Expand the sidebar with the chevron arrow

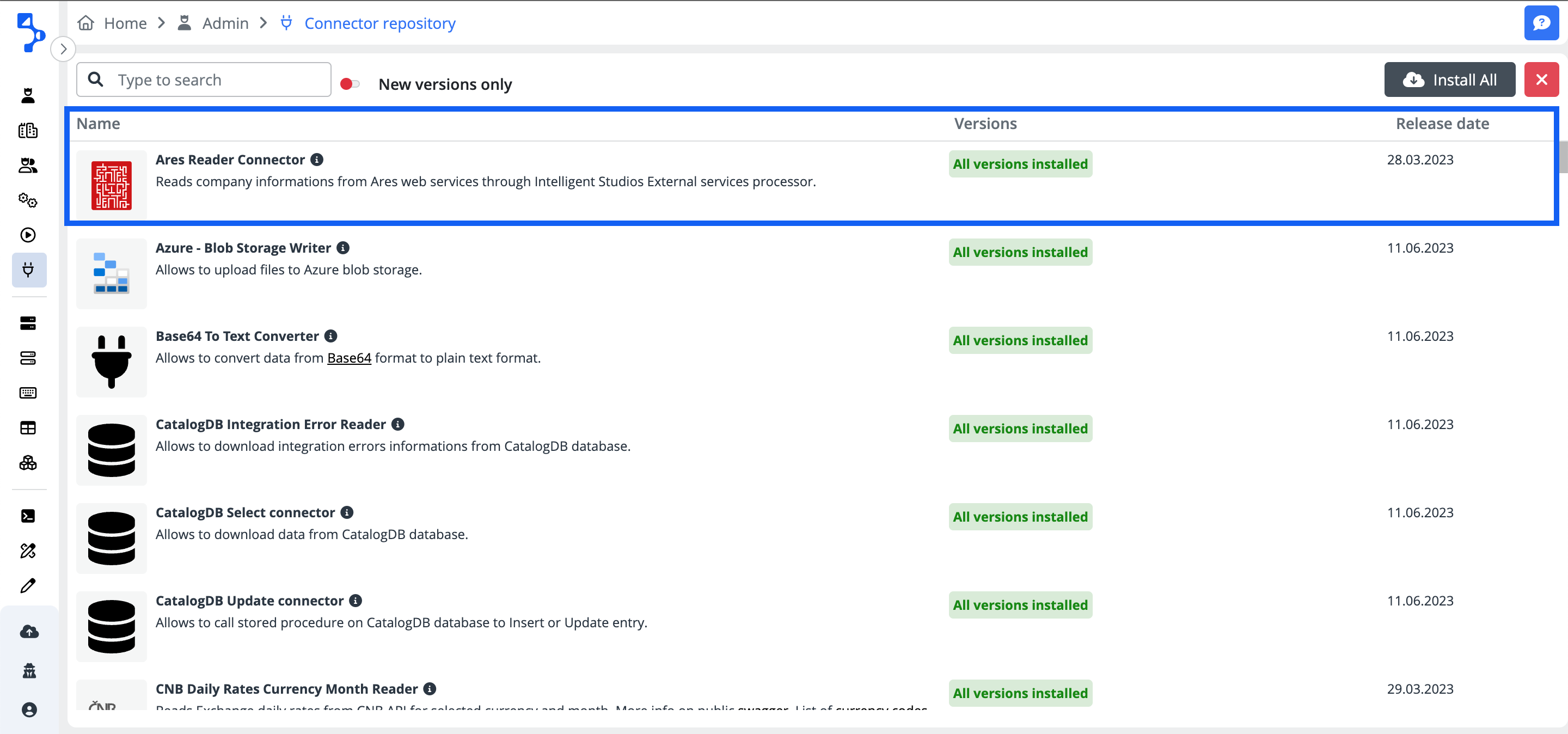(63, 50)
